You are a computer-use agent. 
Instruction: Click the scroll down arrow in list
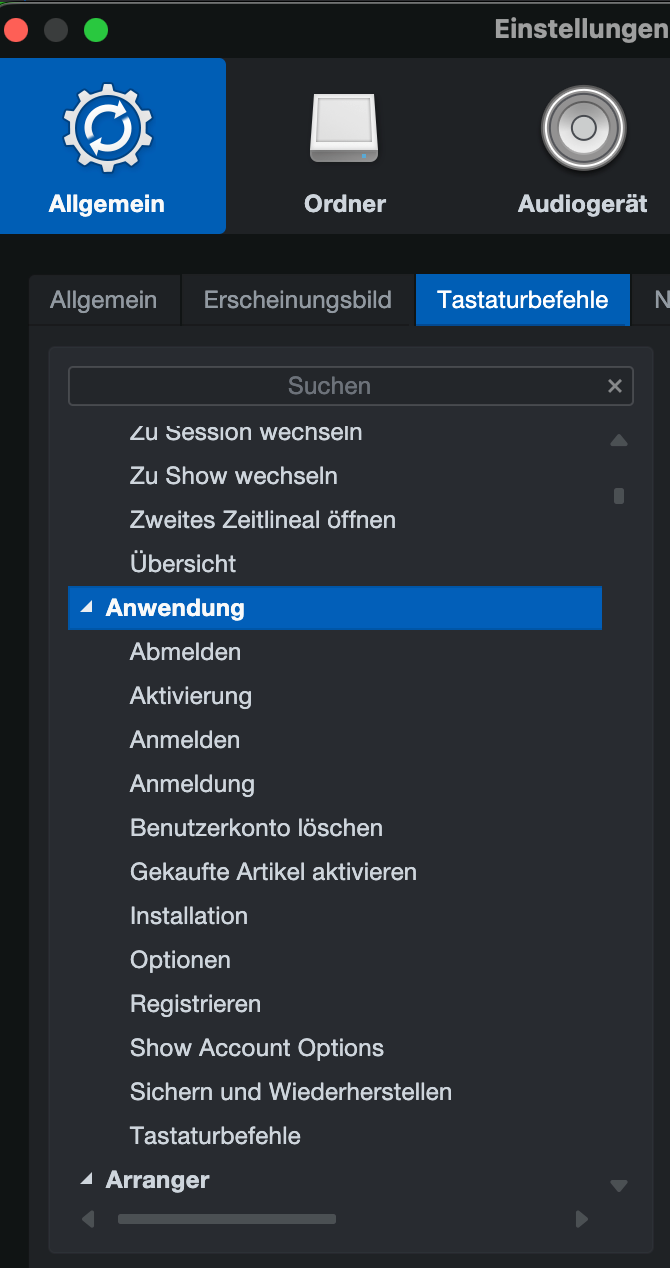pyautogui.click(x=619, y=1186)
